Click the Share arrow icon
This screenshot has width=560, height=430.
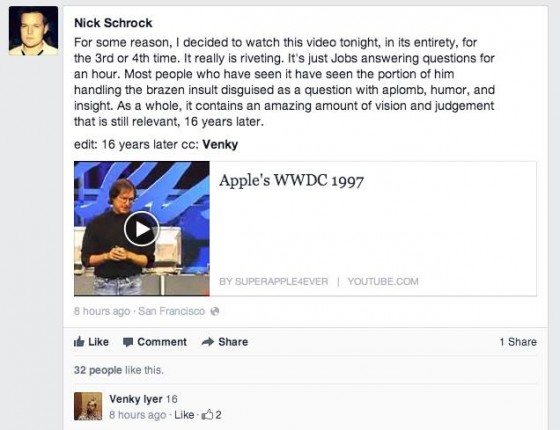coord(208,342)
